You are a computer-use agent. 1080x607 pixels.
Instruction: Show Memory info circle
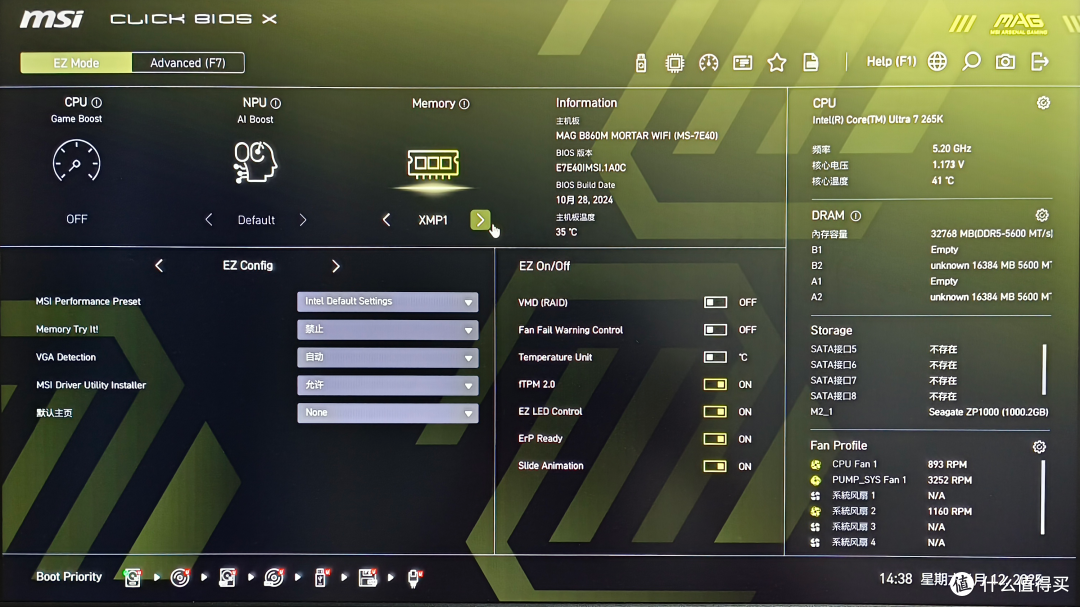pos(464,104)
